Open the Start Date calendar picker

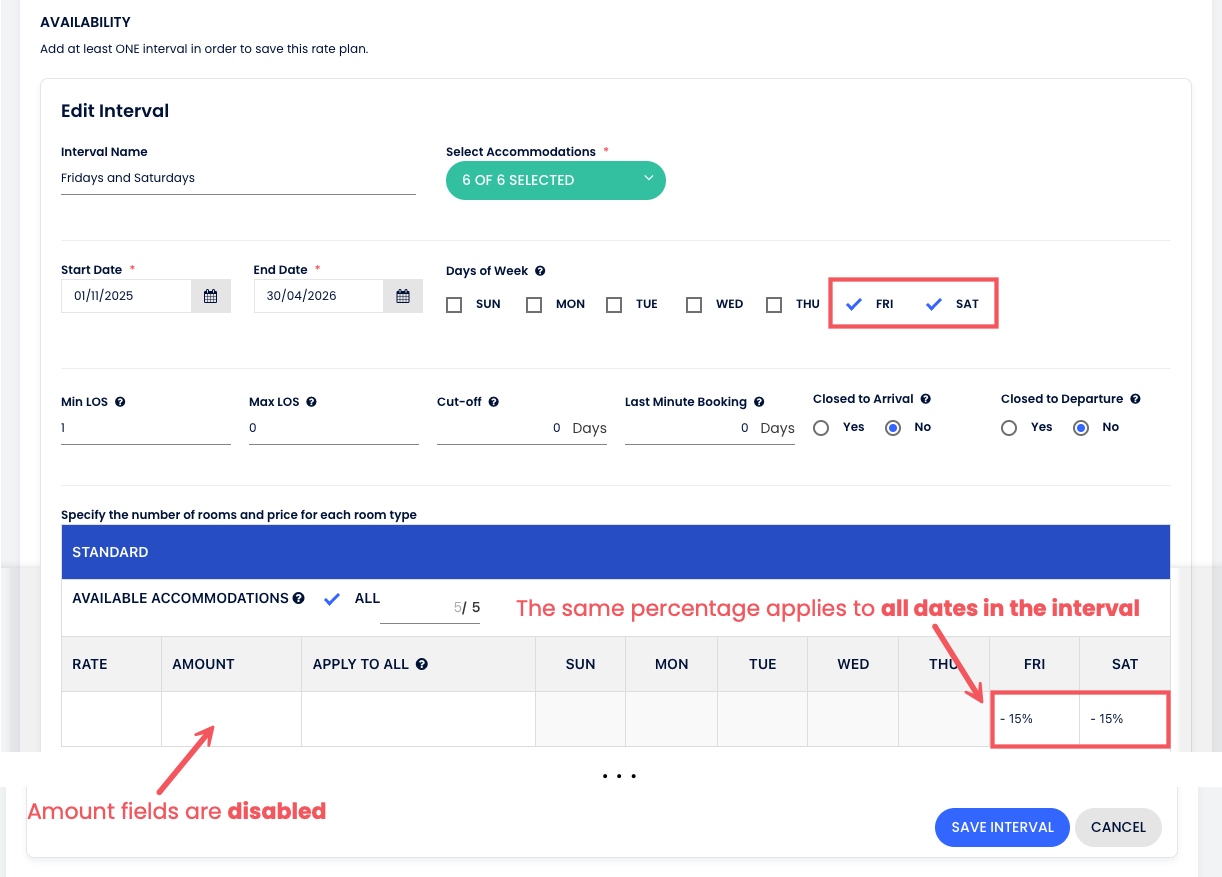coord(210,296)
